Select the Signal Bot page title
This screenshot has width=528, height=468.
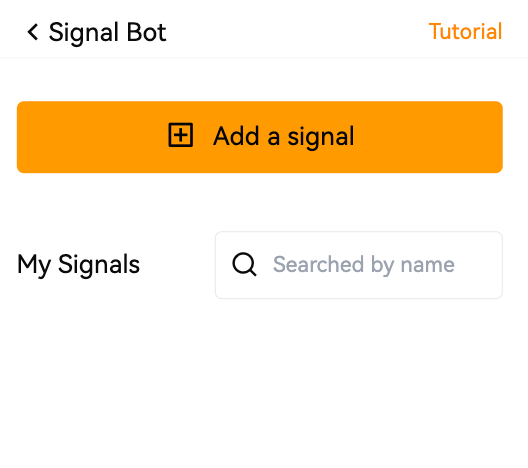[107, 33]
